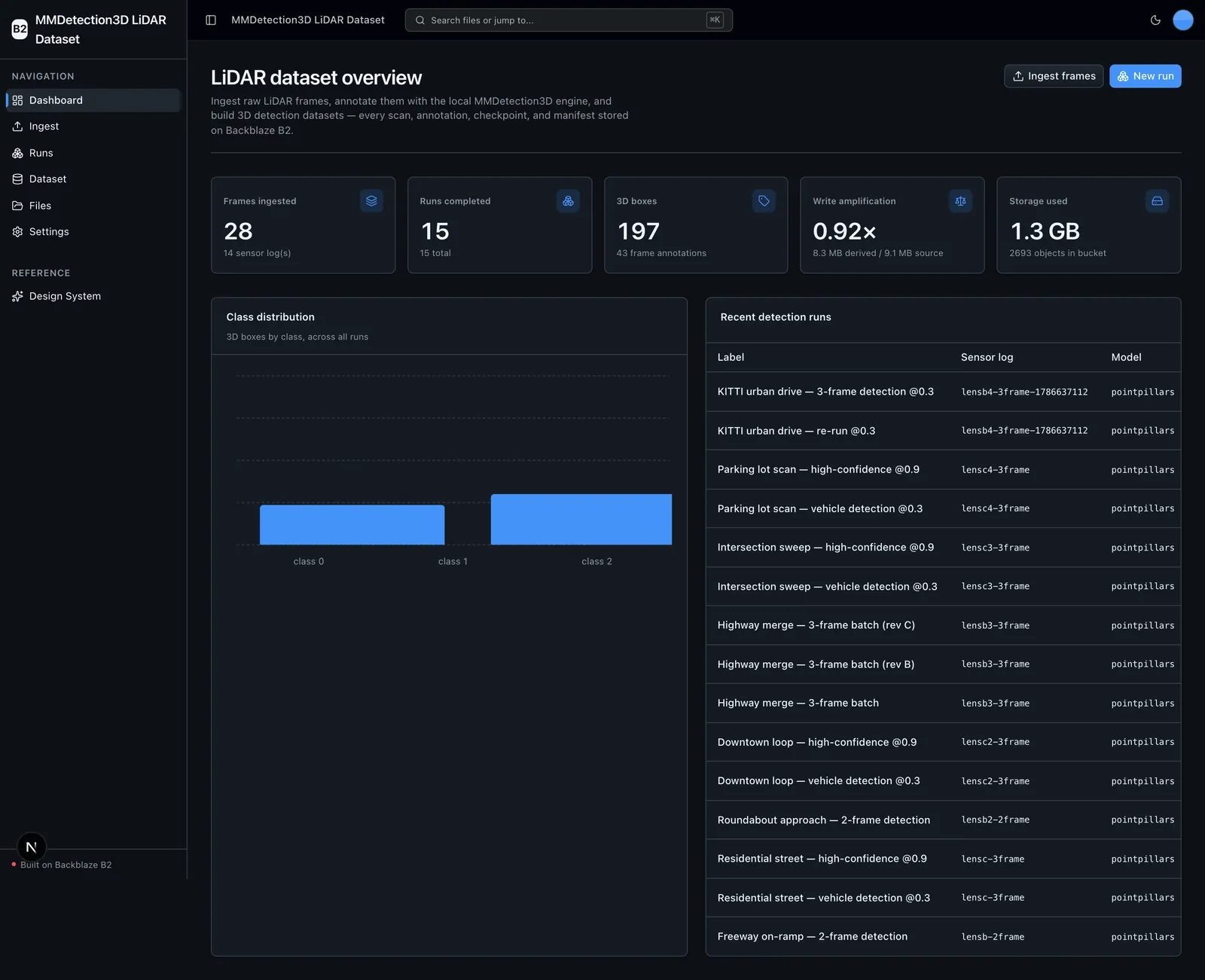
Task: Open run Residential street high-confidence @0.9
Action: click(x=822, y=859)
